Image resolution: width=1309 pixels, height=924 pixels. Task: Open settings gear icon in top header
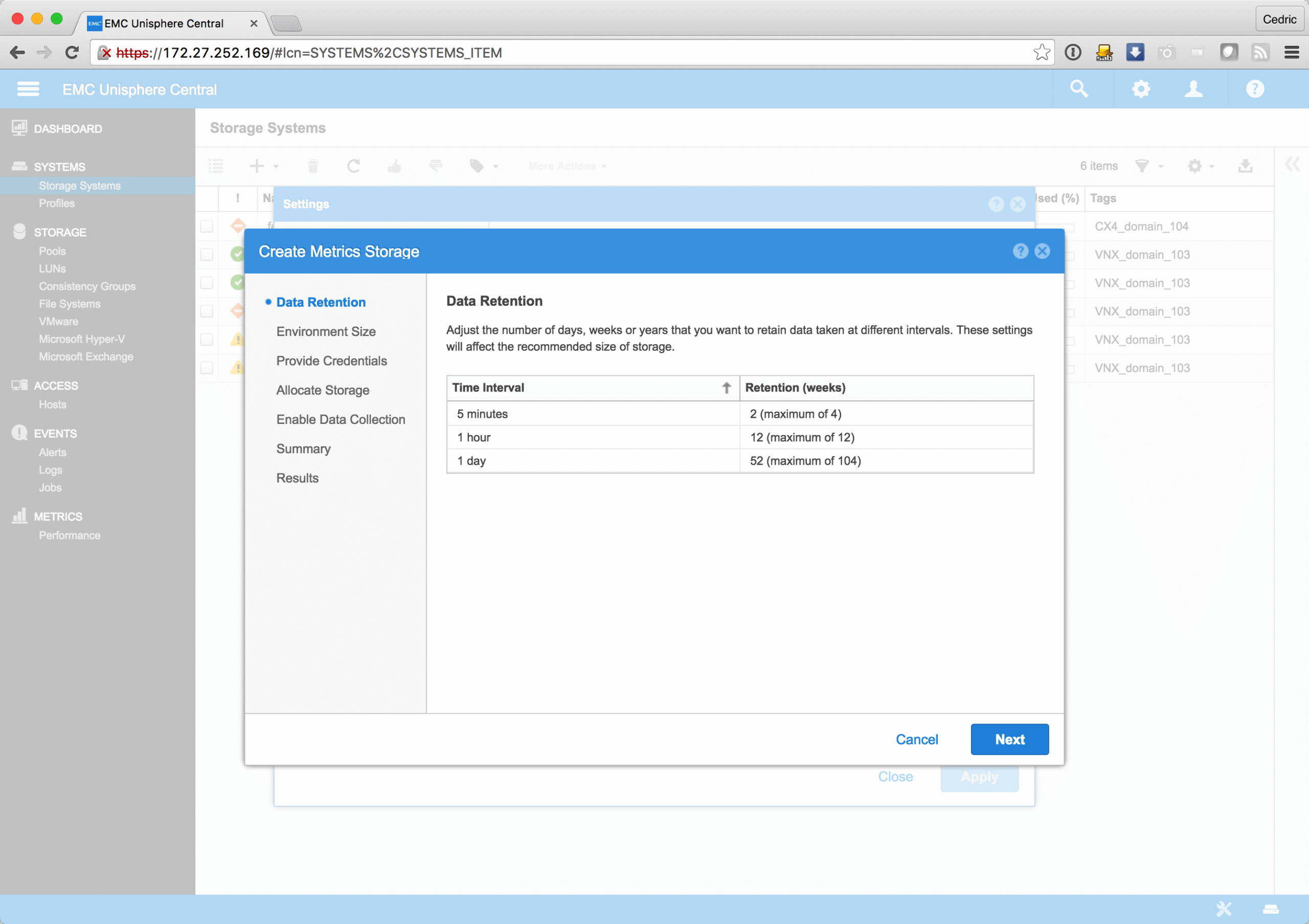[x=1140, y=89]
